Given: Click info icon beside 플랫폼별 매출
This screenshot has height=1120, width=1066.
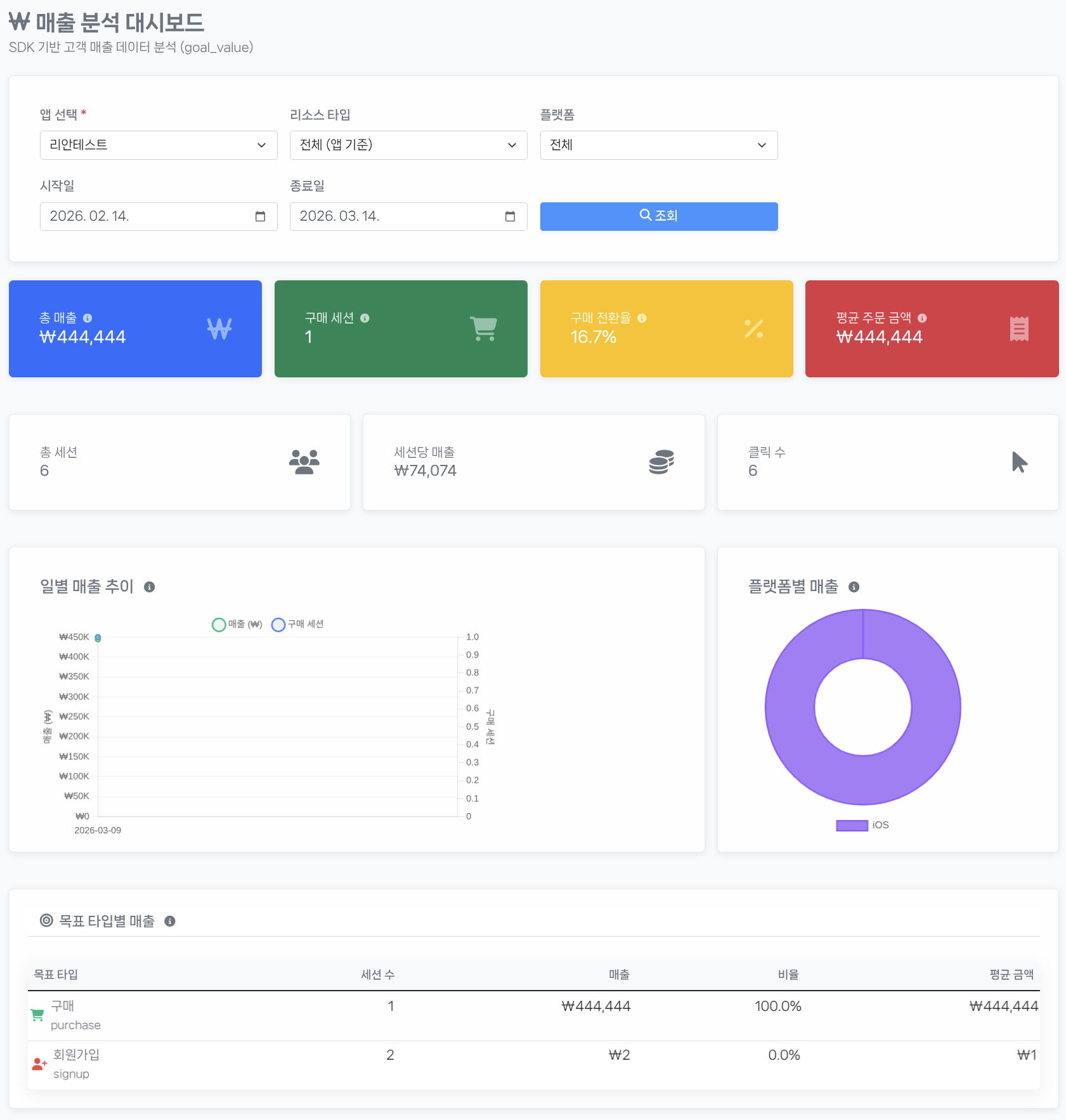Looking at the screenshot, I should tap(854, 587).
